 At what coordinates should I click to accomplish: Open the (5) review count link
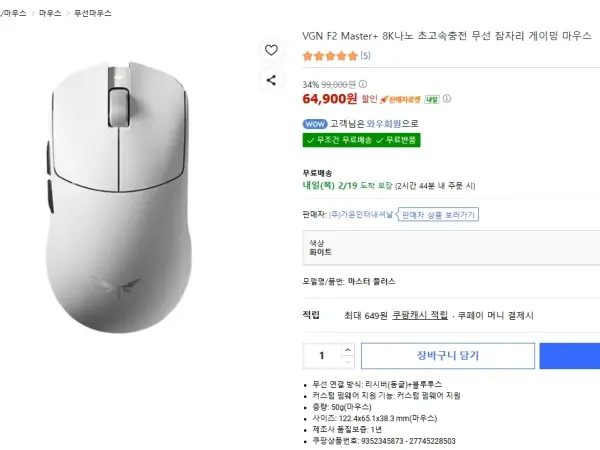pos(365,55)
